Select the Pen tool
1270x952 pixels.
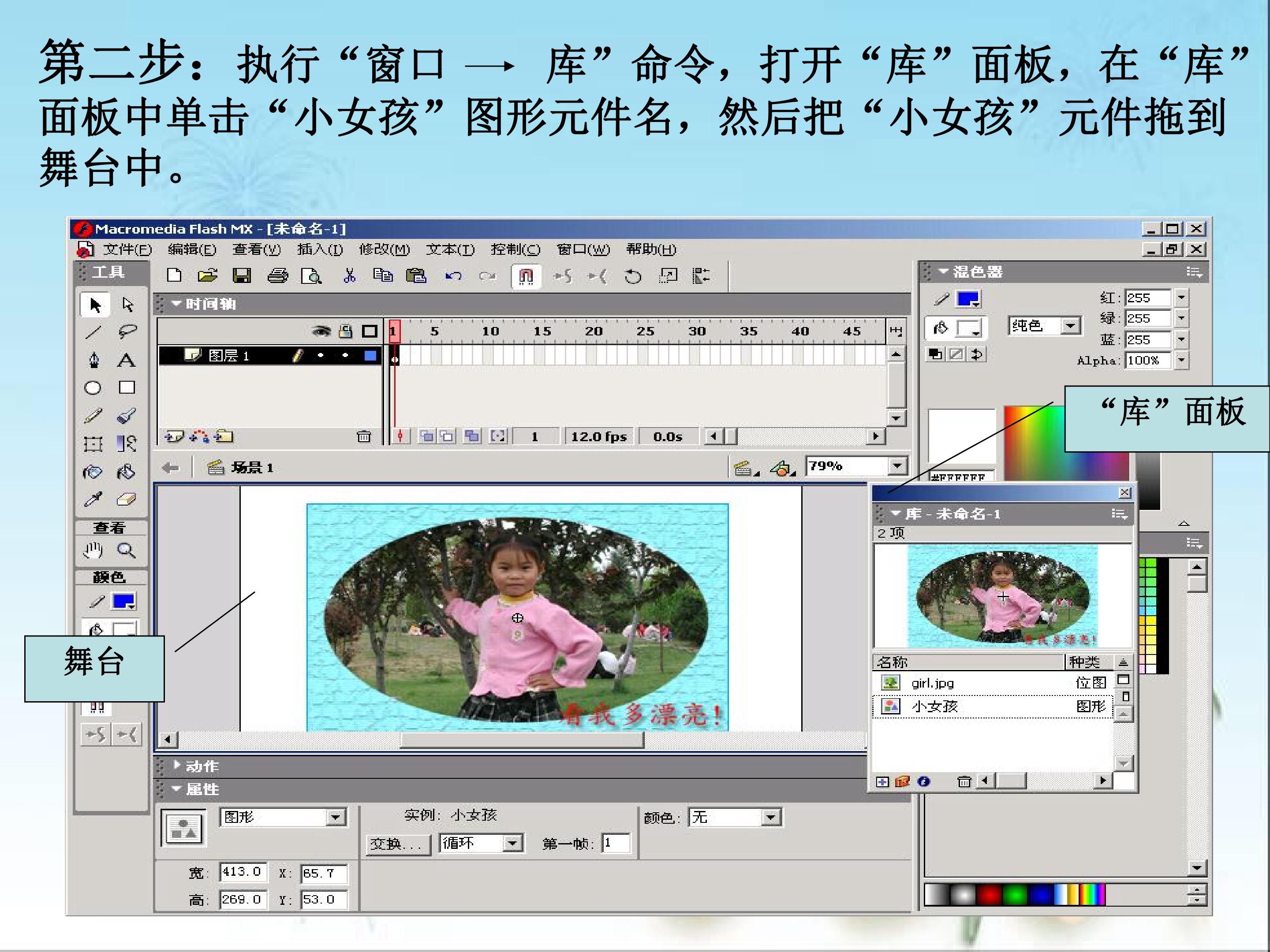(94, 360)
